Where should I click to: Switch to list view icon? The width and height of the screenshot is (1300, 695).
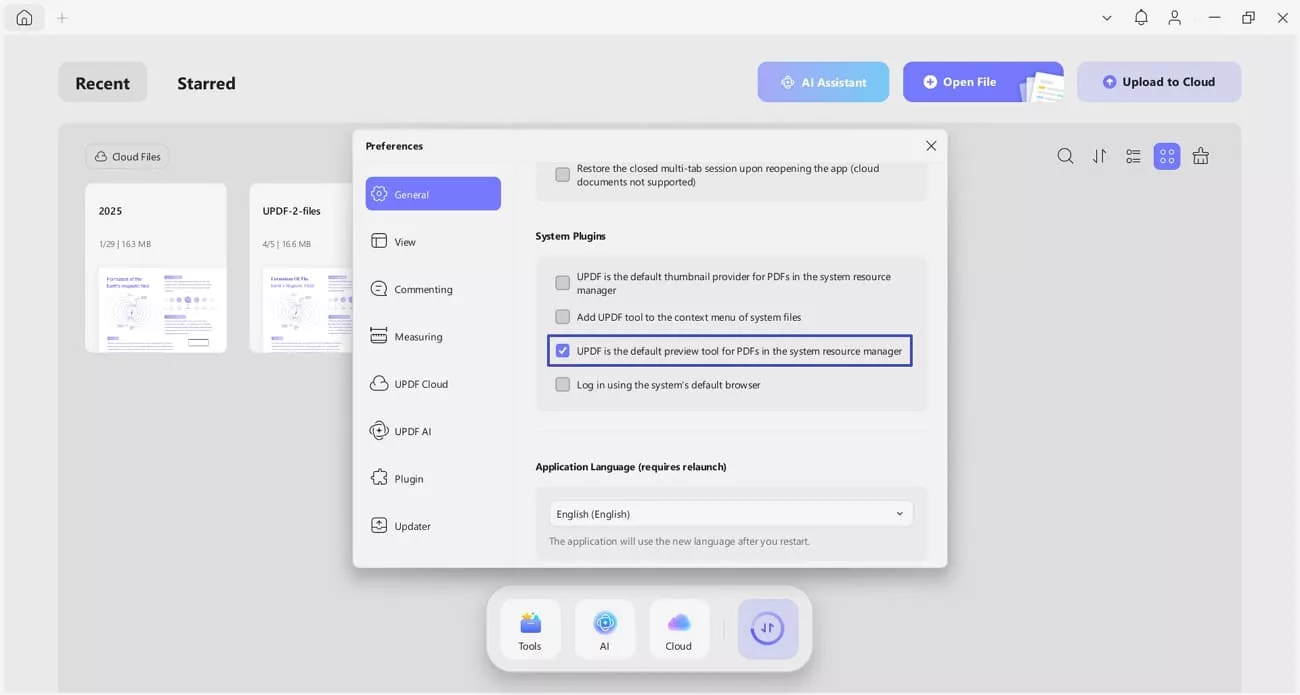(1133, 156)
